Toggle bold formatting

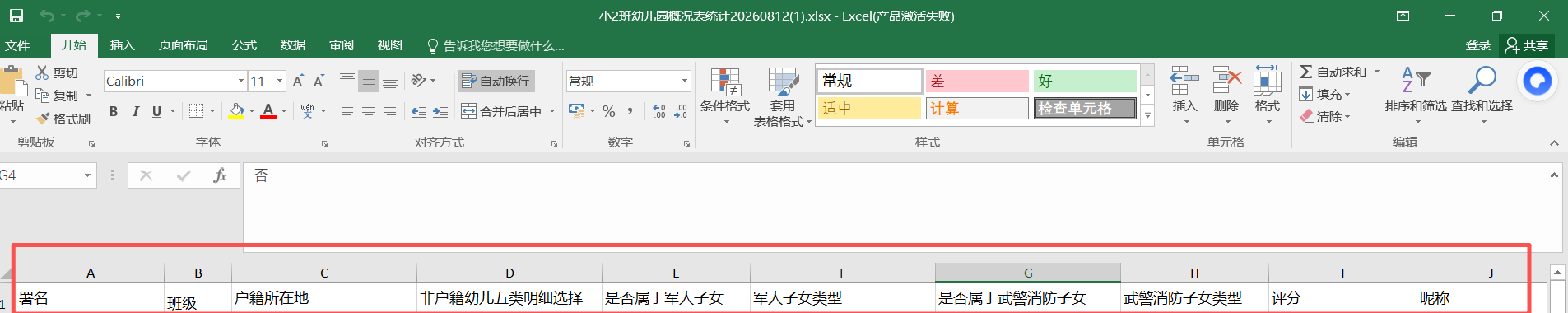114,111
